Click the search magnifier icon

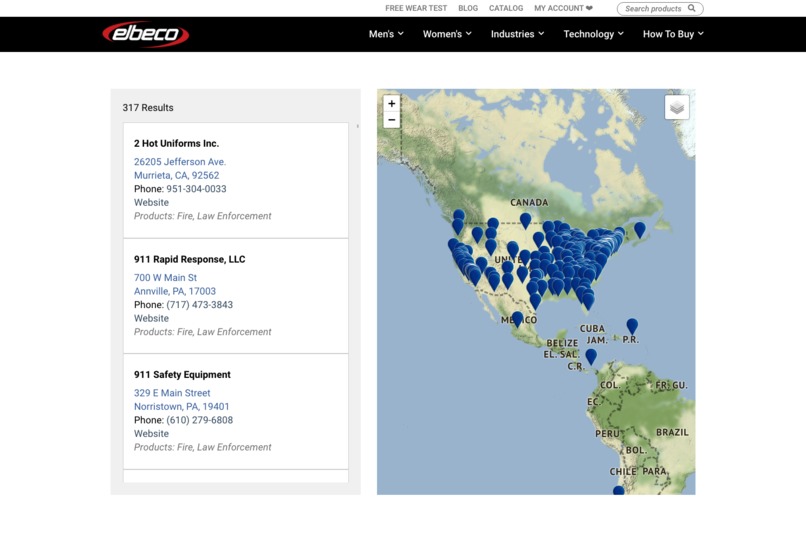tap(692, 8)
